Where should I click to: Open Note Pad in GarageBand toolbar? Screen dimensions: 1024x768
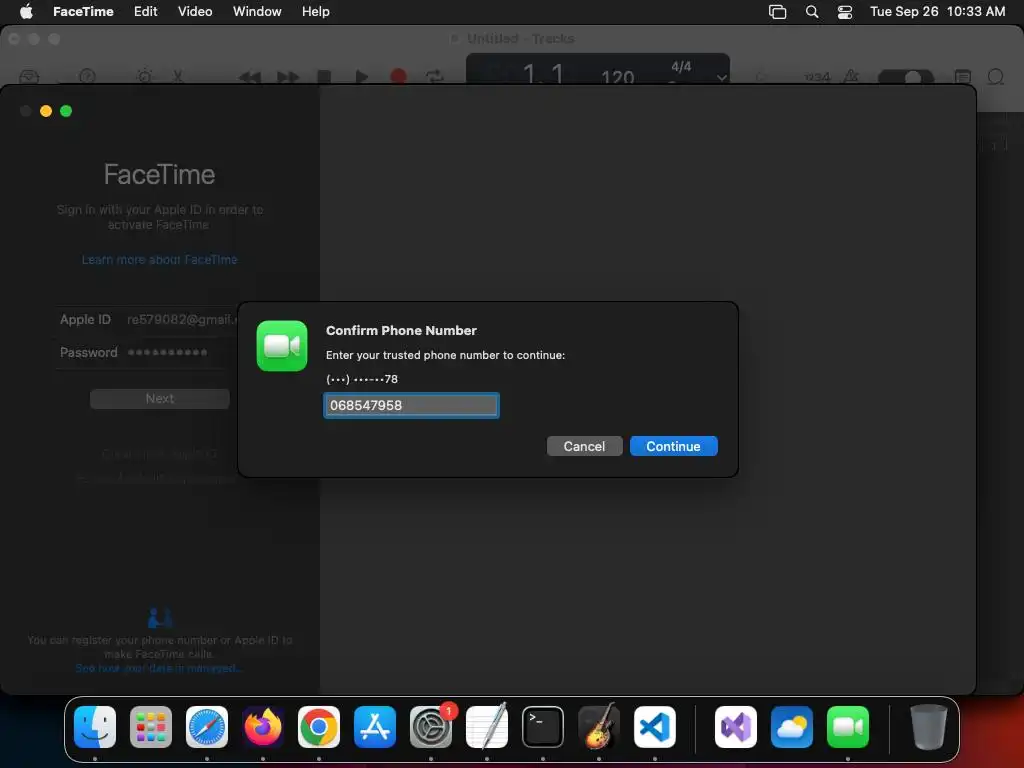(x=963, y=76)
